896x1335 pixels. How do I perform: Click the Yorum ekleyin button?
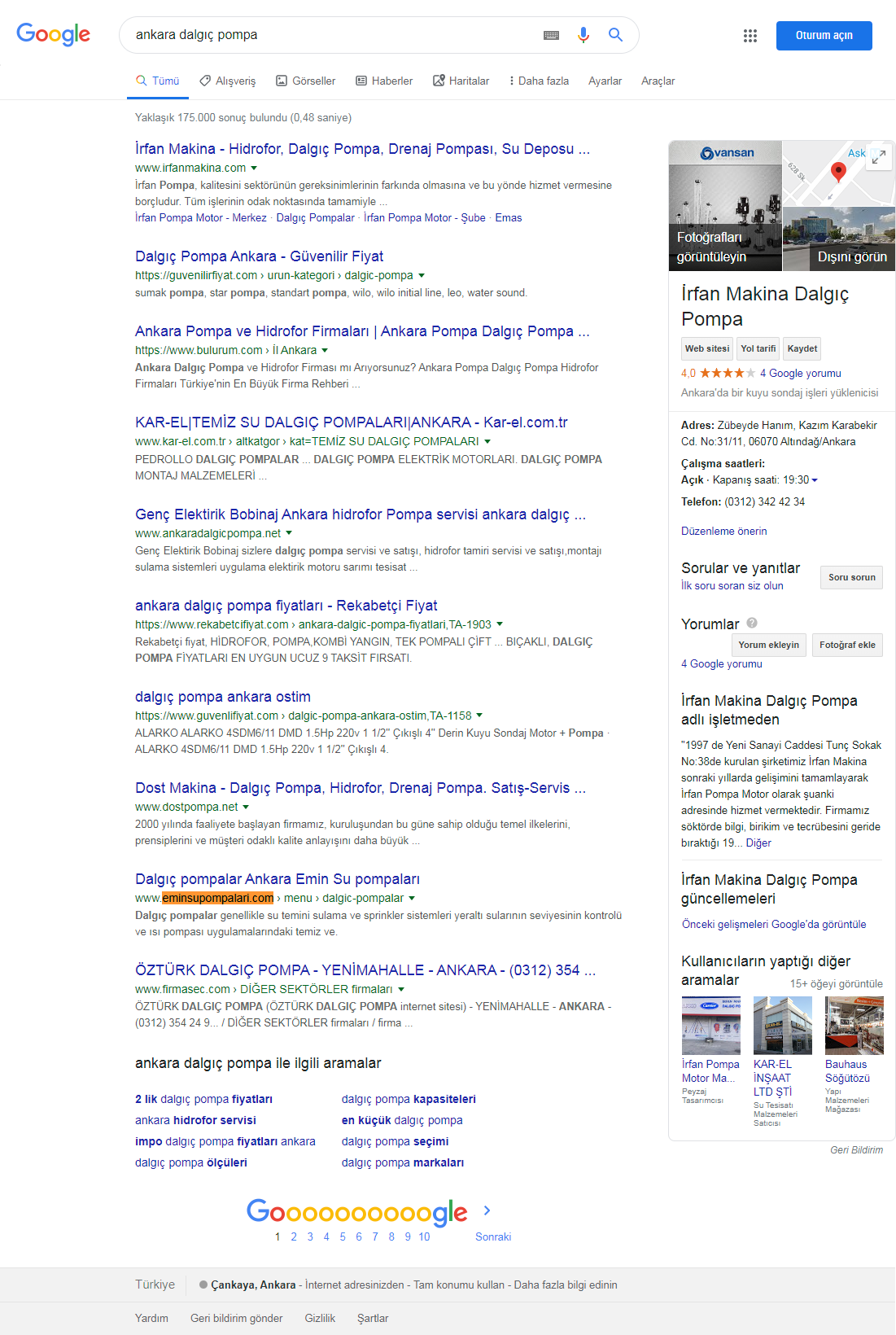769,645
